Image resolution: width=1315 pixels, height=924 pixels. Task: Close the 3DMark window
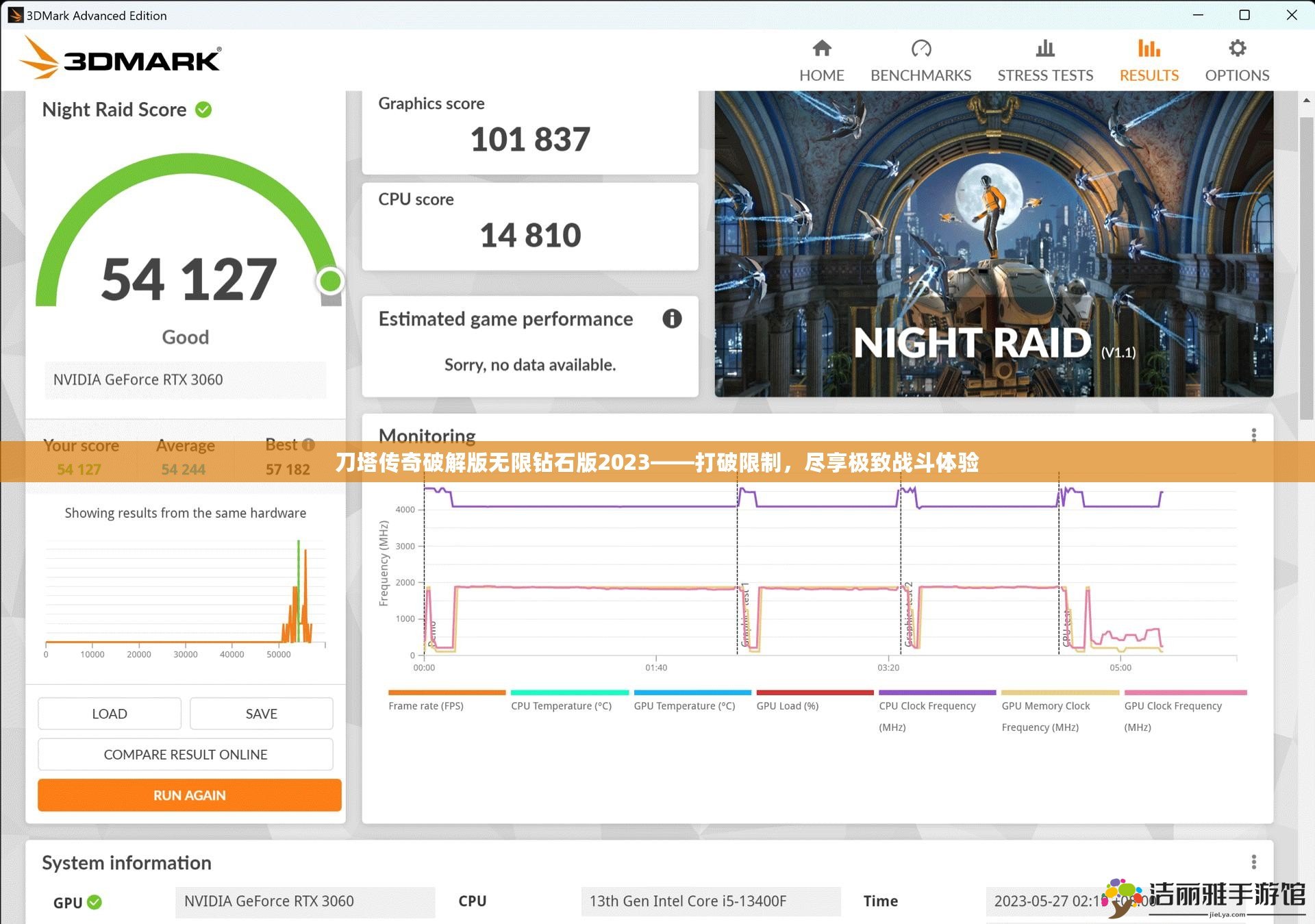pos(1292,14)
